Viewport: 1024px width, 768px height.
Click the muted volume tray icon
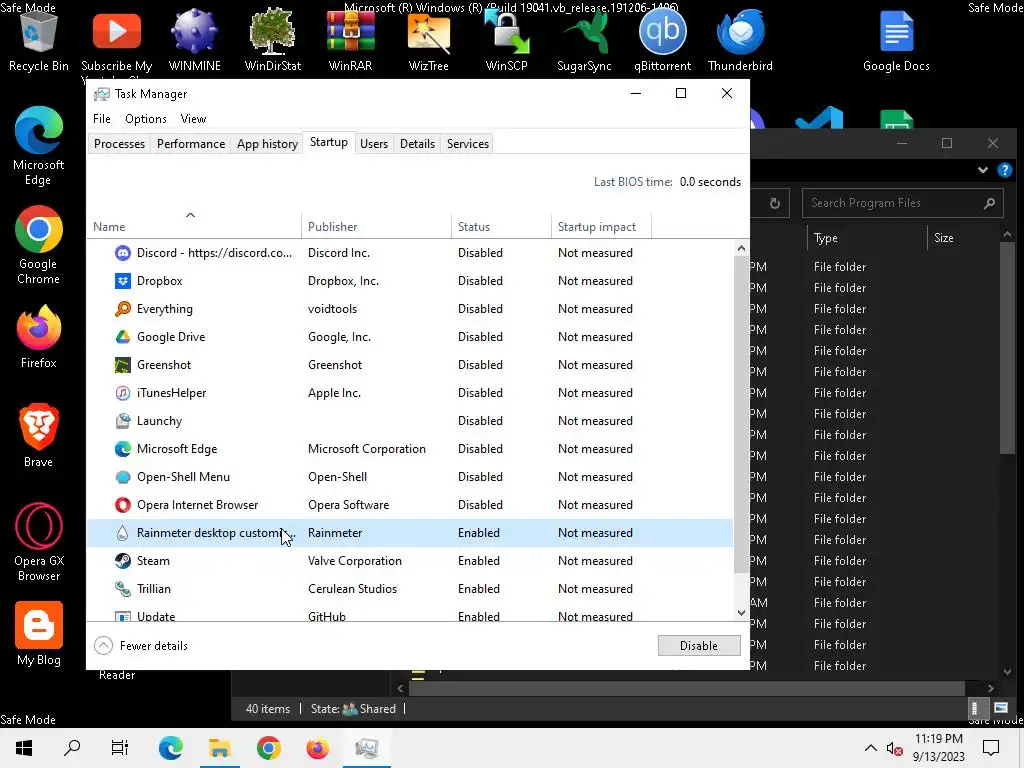(x=894, y=748)
